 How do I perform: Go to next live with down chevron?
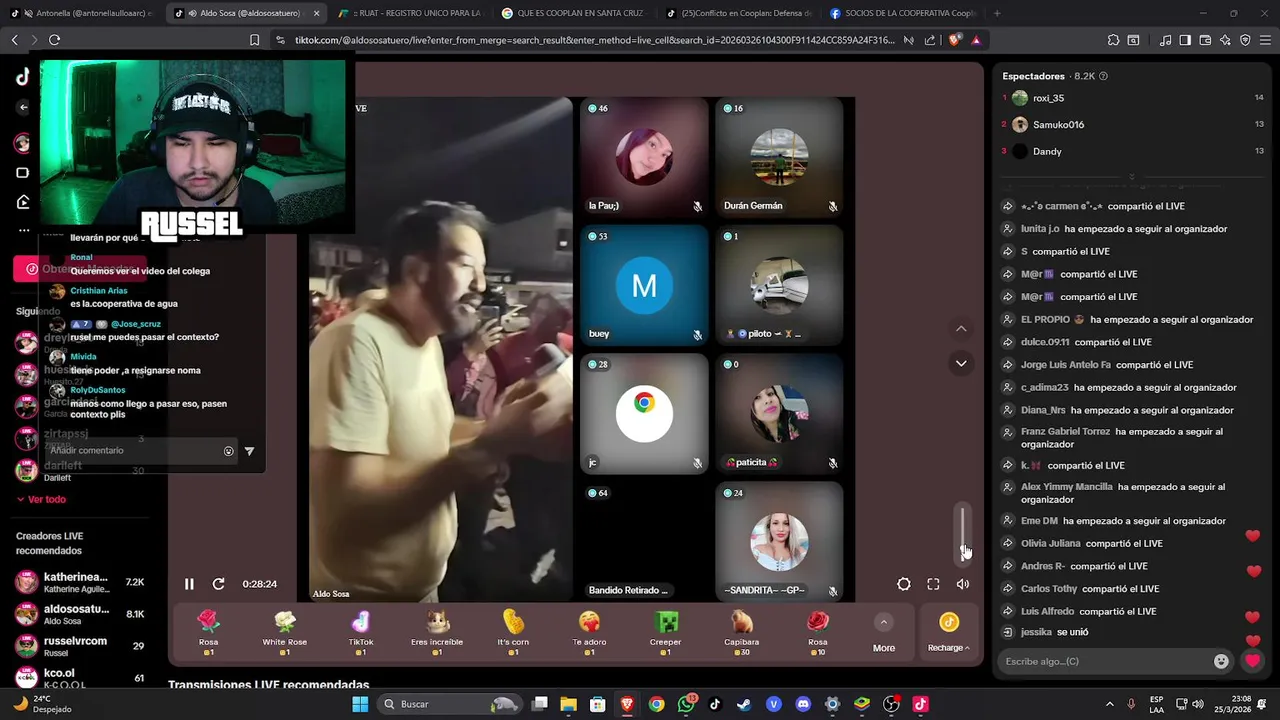pyautogui.click(x=961, y=363)
